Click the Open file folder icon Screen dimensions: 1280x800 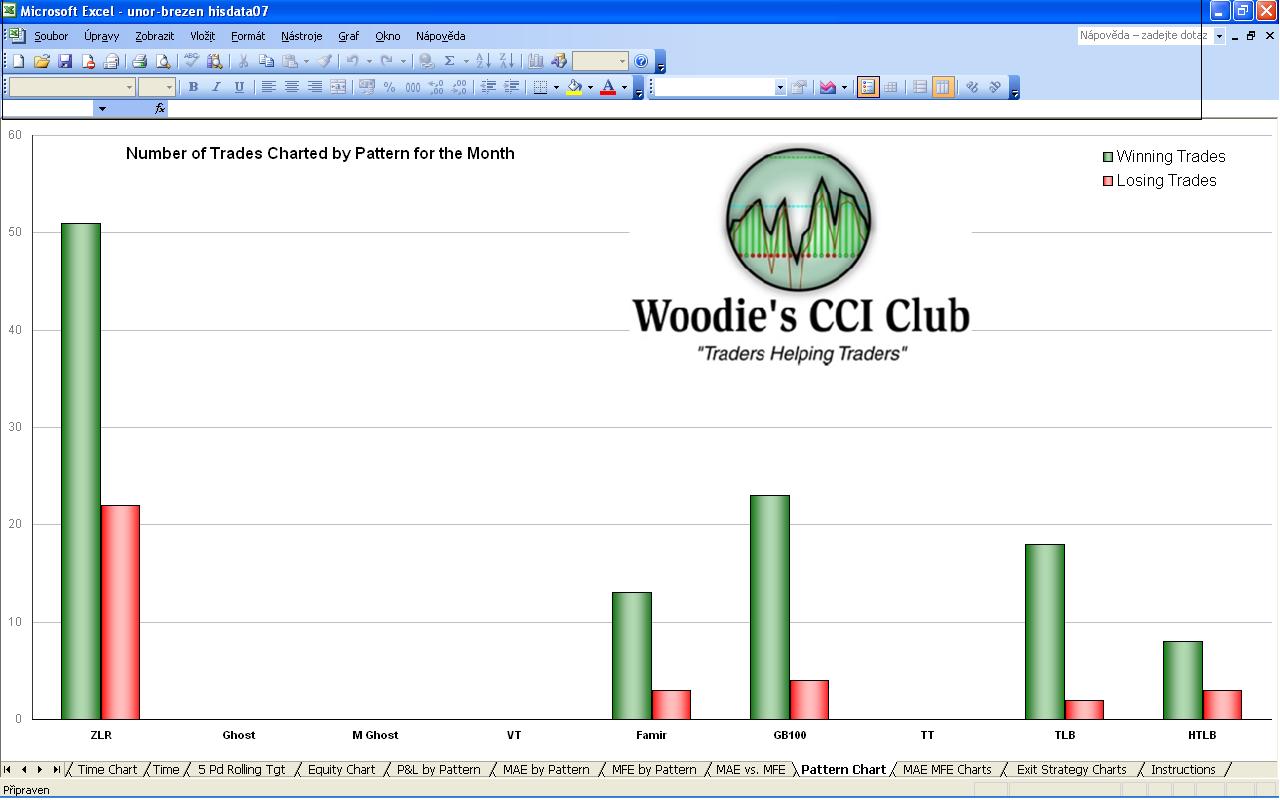42,61
